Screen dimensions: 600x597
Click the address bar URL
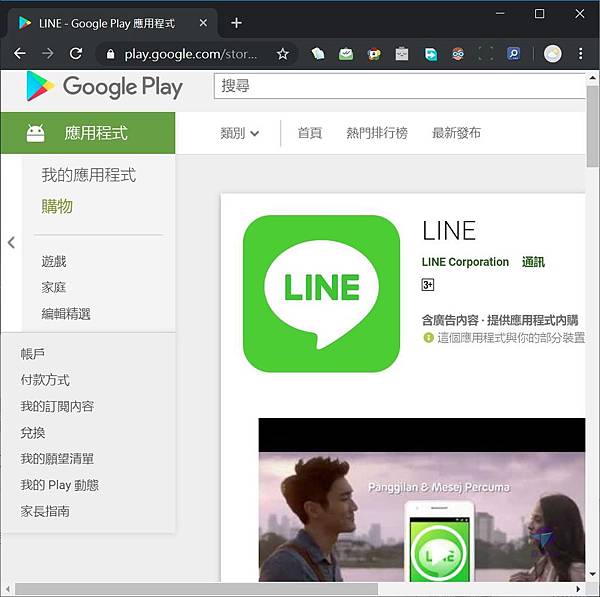pos(191,54)
